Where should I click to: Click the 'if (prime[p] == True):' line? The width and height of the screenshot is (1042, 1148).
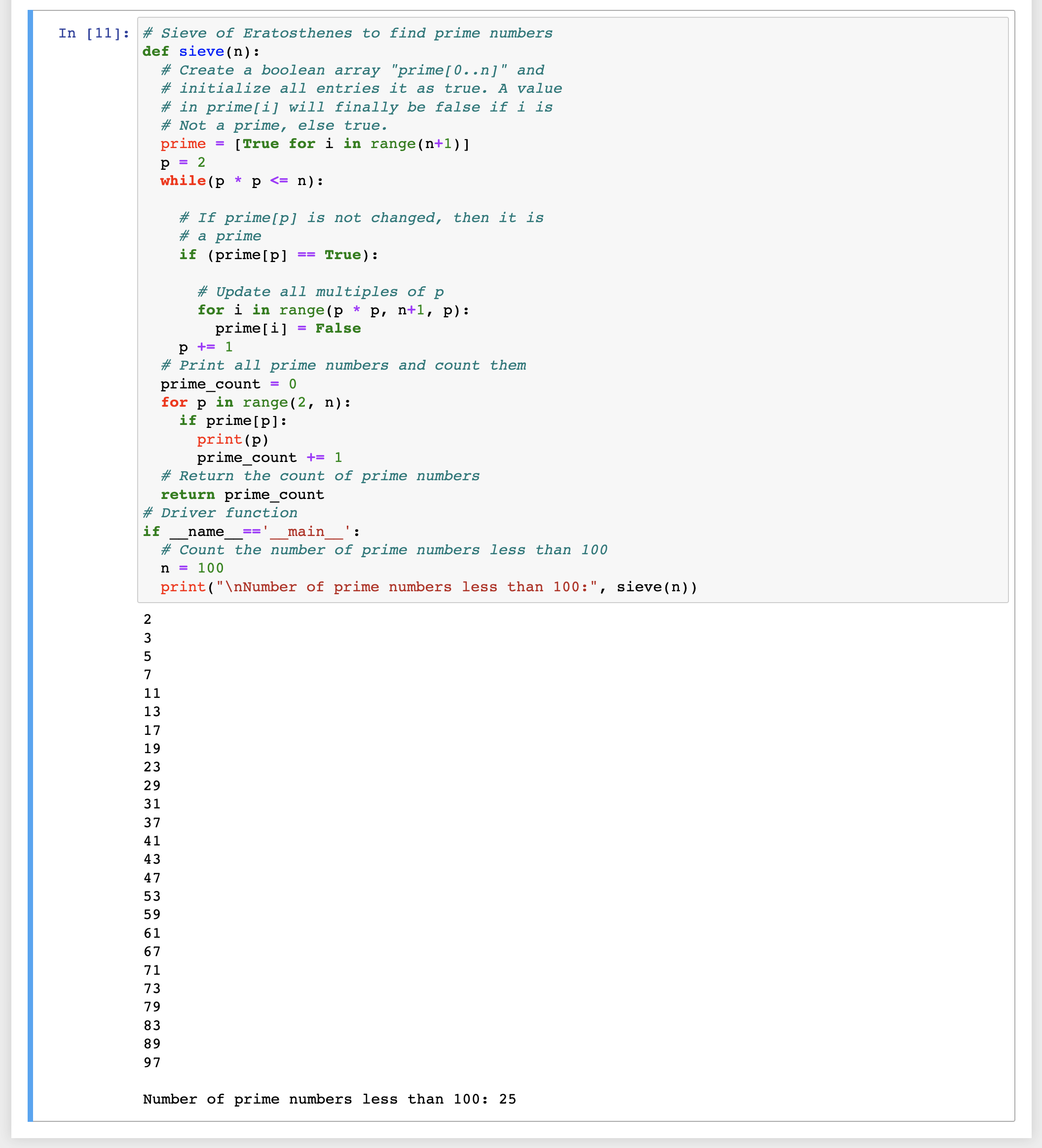tap(278, 255)
